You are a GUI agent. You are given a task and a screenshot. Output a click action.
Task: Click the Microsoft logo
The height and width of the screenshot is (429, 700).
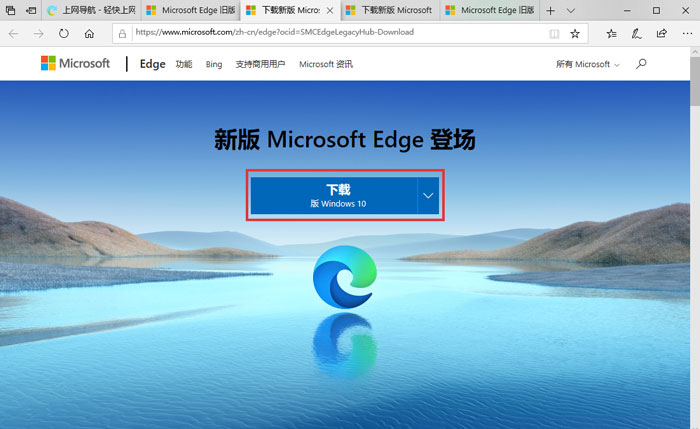click(x=75, y=63)
